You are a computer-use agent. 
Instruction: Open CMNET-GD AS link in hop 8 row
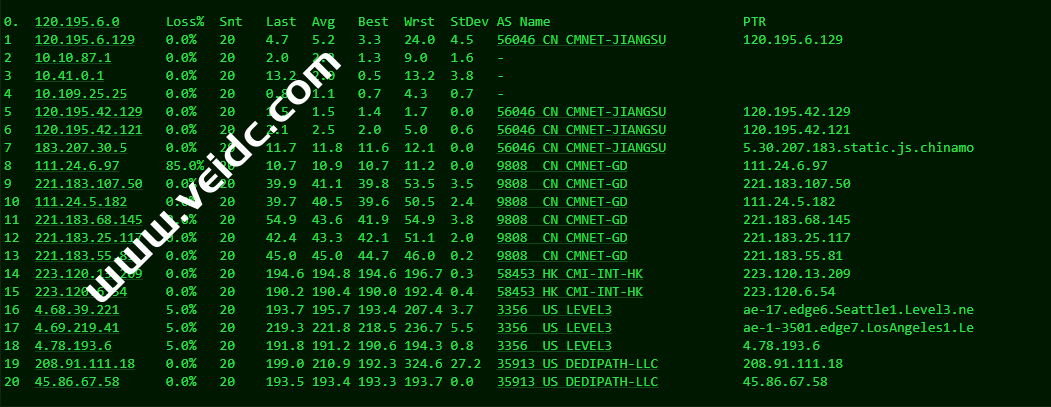click(562, 166)
